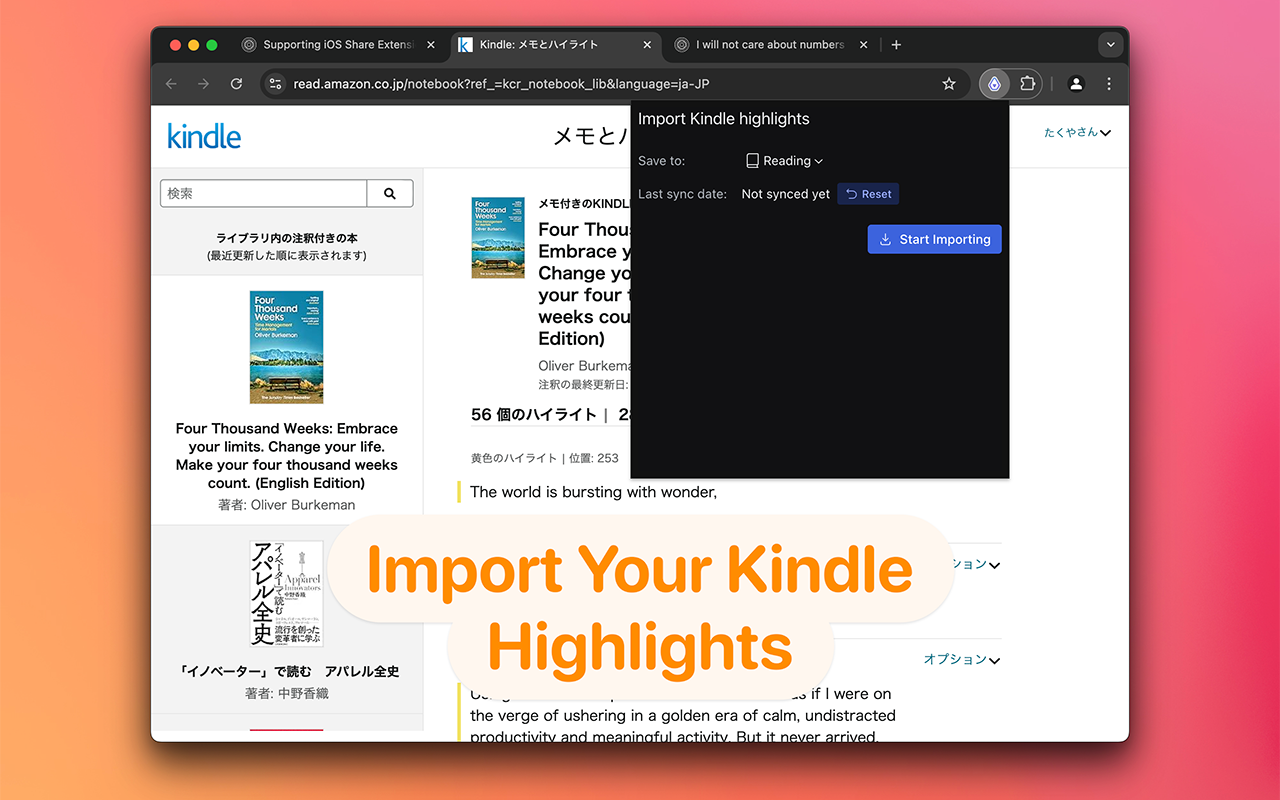This screenshot has height=800, width=1280.
Task: Reload the page with refresh icon
Action: 236,84
